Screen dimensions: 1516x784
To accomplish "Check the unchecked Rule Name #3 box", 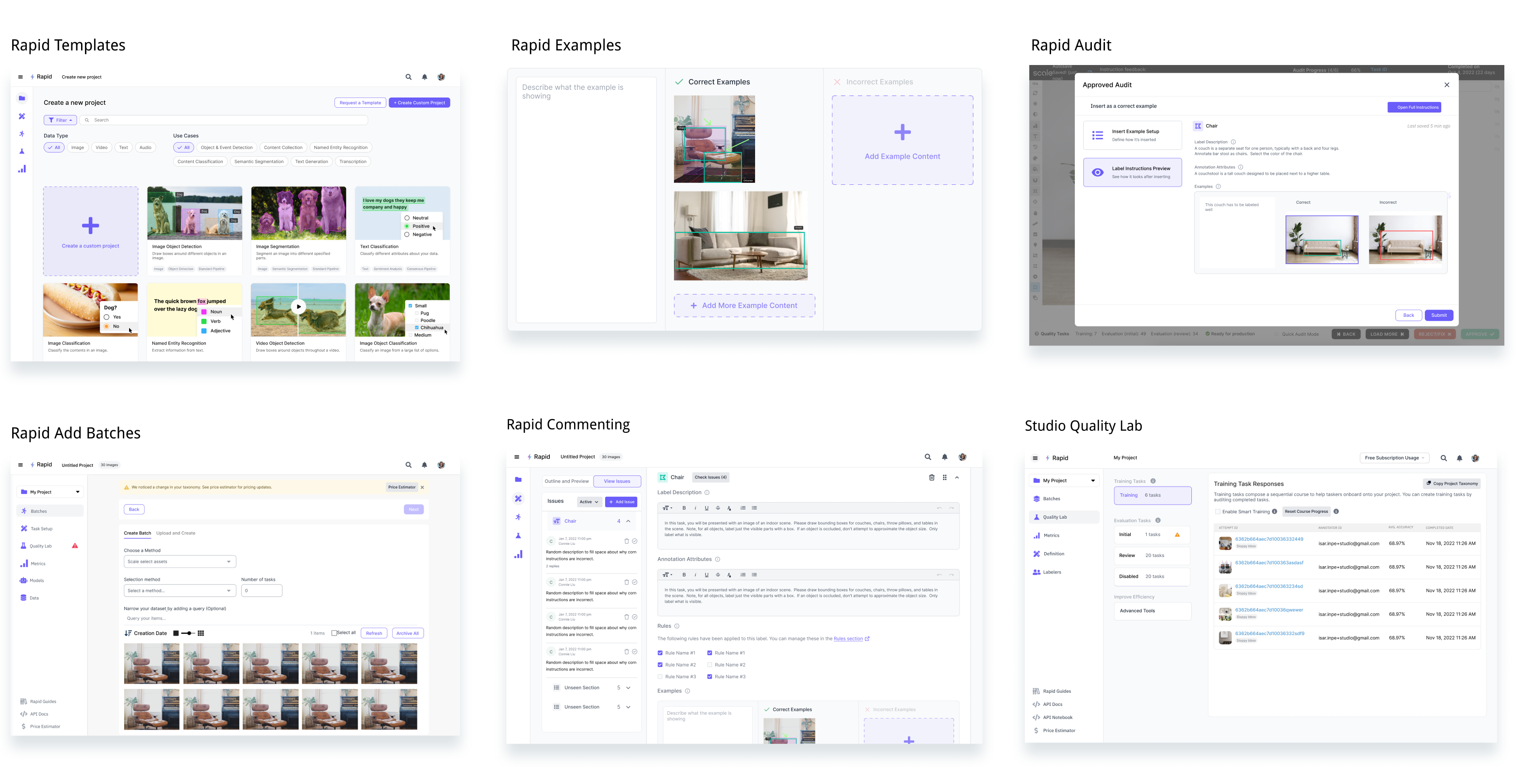I will coord(660,677).
